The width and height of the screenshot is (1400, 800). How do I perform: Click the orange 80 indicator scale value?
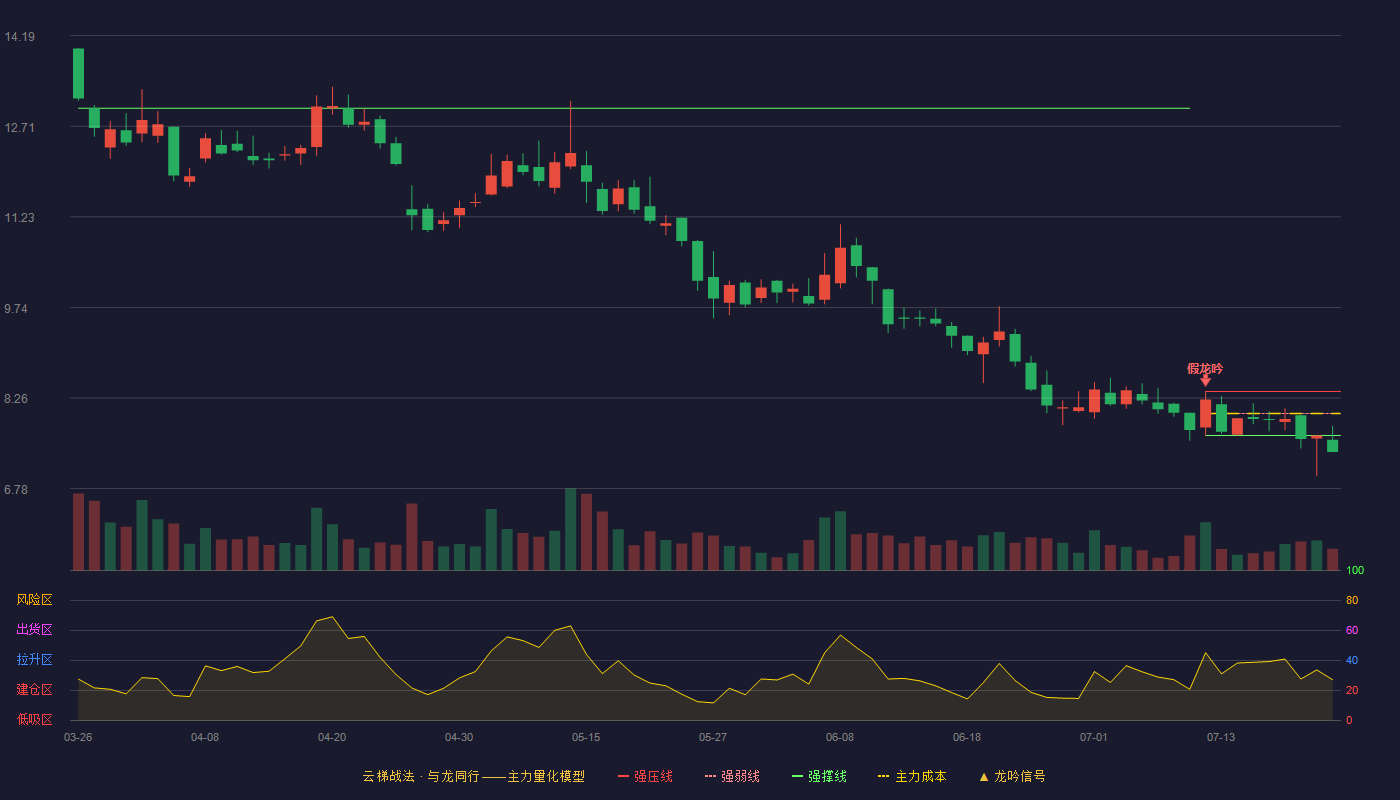click(x=1352, y=600)
